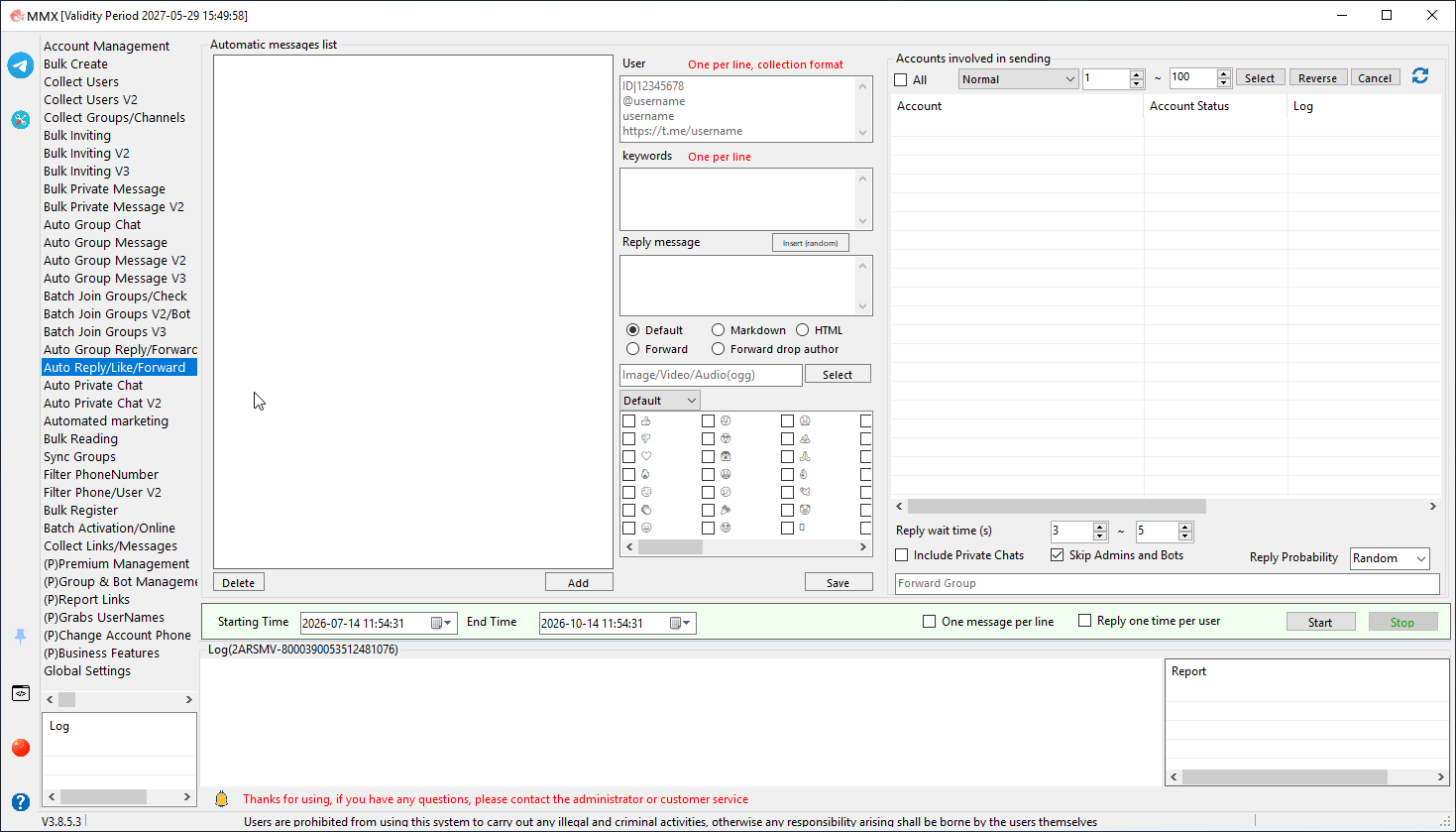This screenshot has height=832, width=1456.
Task: Open Bulk Private Message menu item
Action: click(x=104, y=189)
